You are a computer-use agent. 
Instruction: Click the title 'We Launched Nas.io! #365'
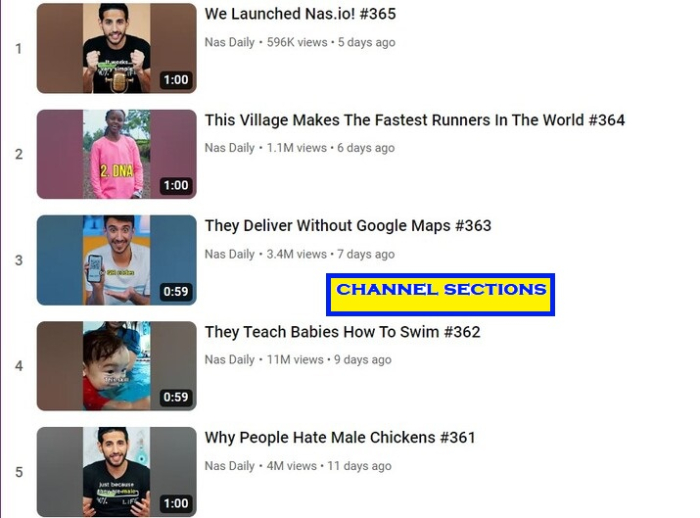(300, 14)
